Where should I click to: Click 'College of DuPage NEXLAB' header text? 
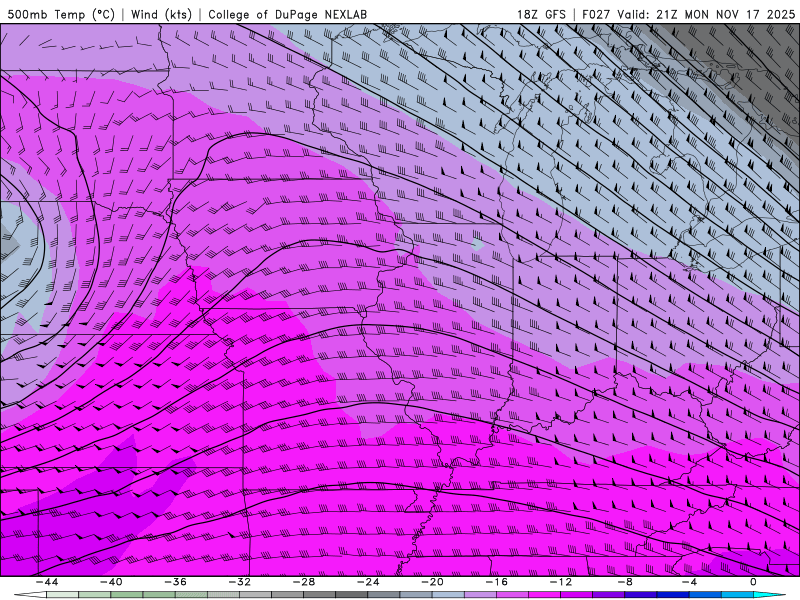(x=287, y=14)
